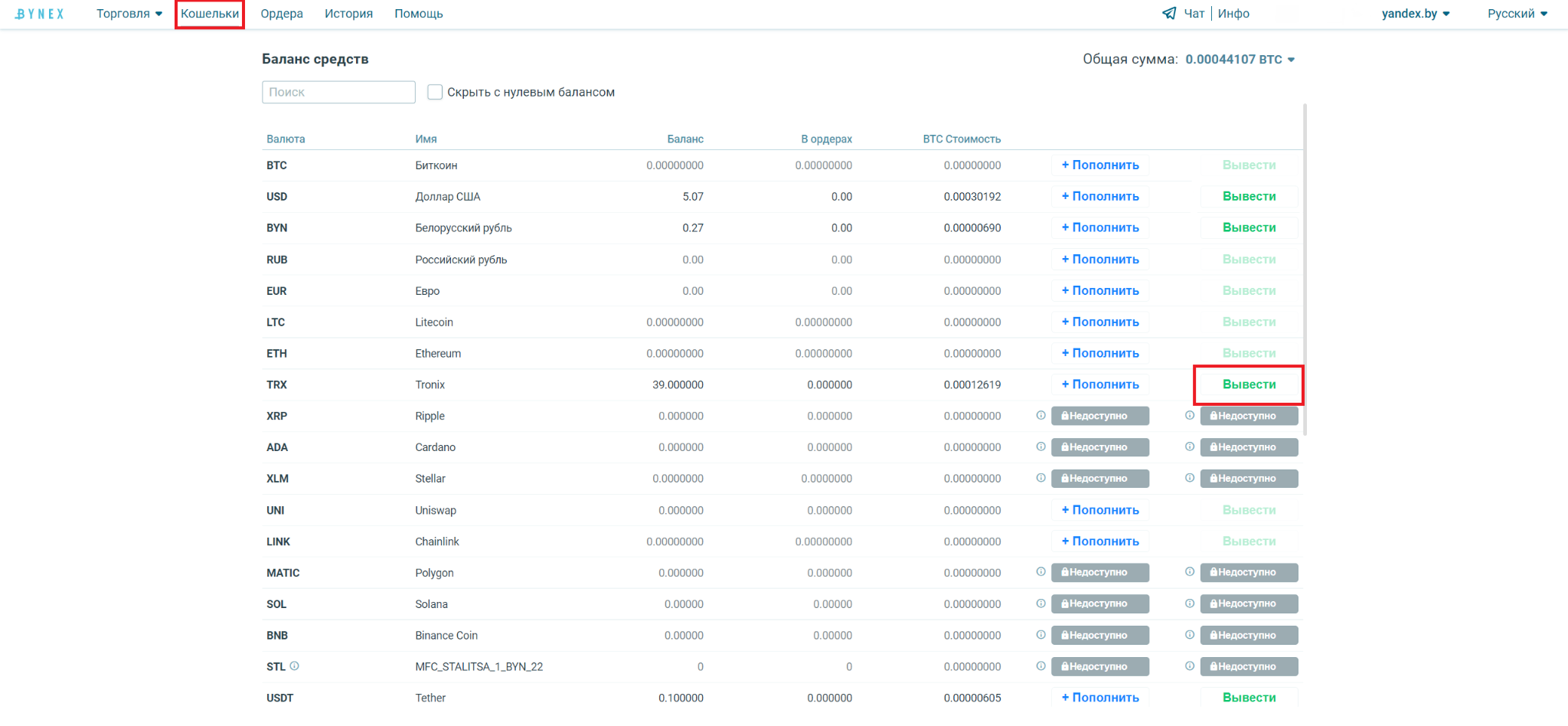Open the BYNEX logo home link

[x=40, y=14]
